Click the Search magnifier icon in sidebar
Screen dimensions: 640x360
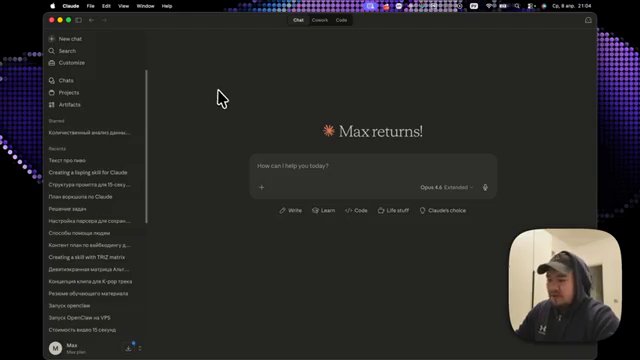click(51, 51)
